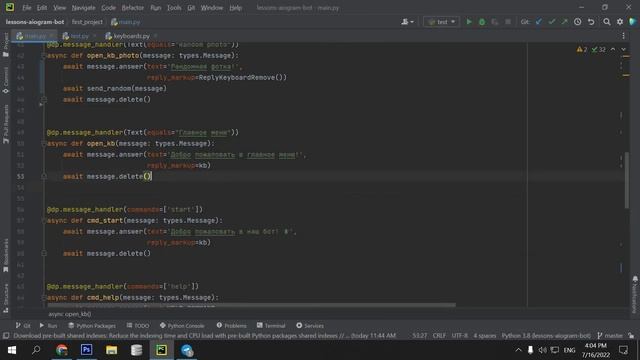
Task: Open the Structure tool window from the left sidebar
Action: click(x=6, y=298)
